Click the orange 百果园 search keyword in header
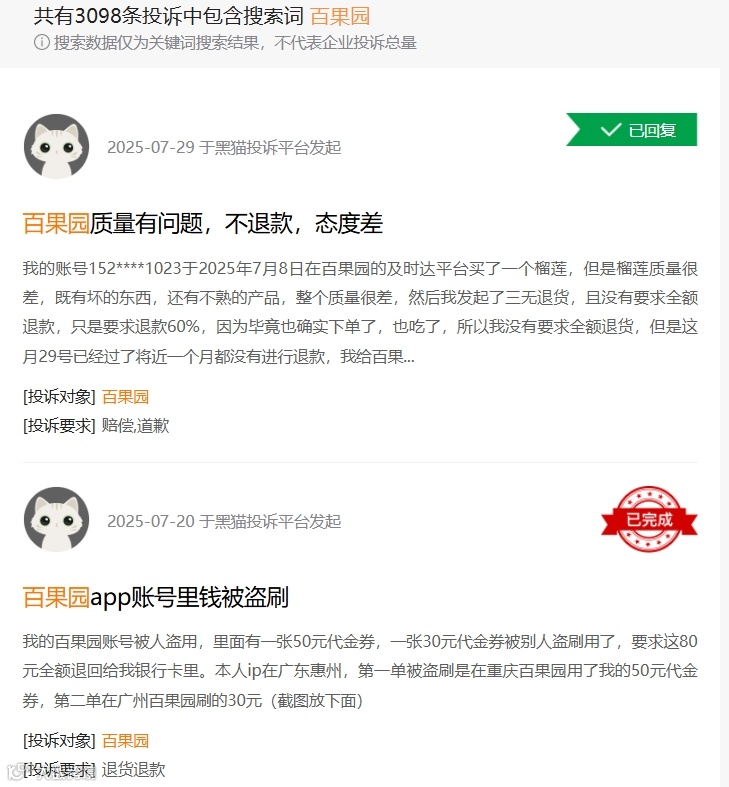 (x=340, y=16)
